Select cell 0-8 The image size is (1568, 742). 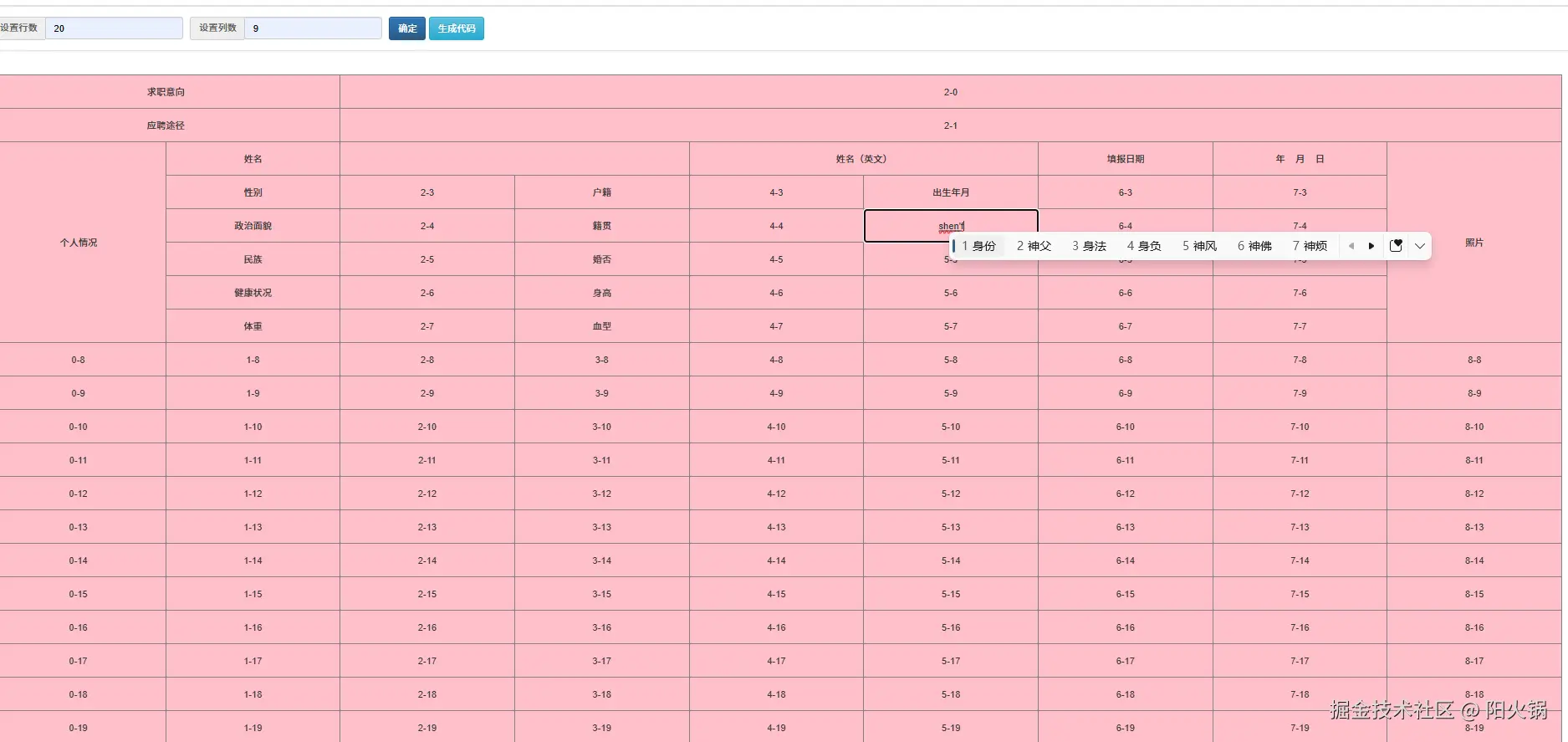coord(82,360)
